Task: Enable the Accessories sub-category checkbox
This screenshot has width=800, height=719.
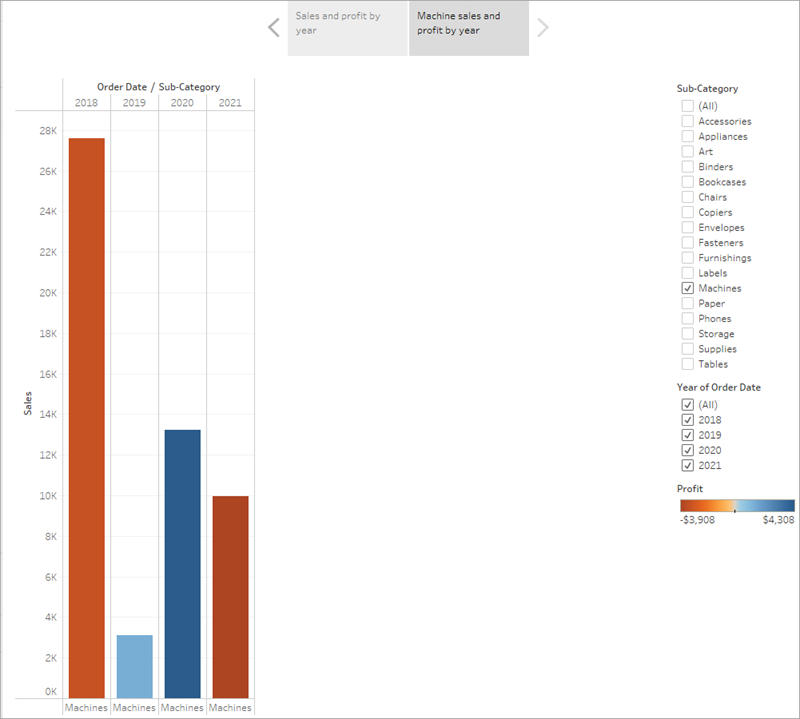Action: point(688,121)
